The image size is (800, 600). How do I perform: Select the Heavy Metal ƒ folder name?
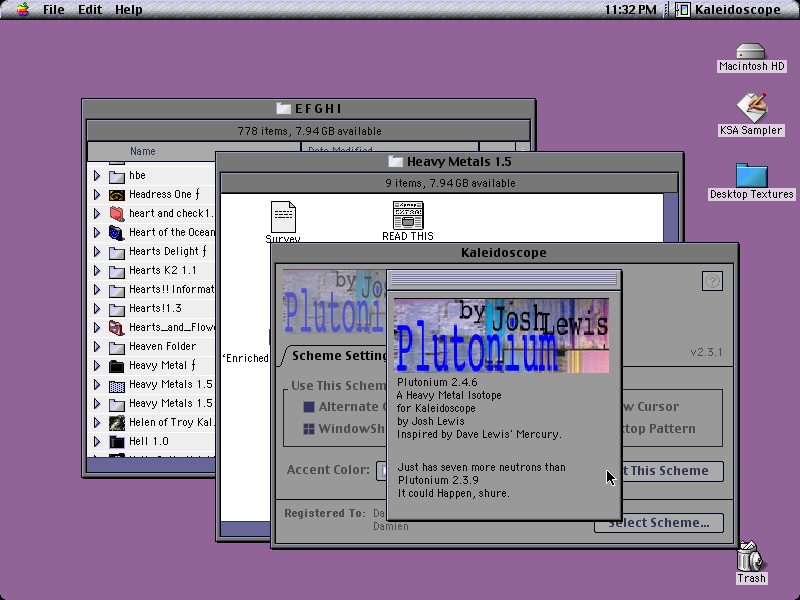(162, 365)
